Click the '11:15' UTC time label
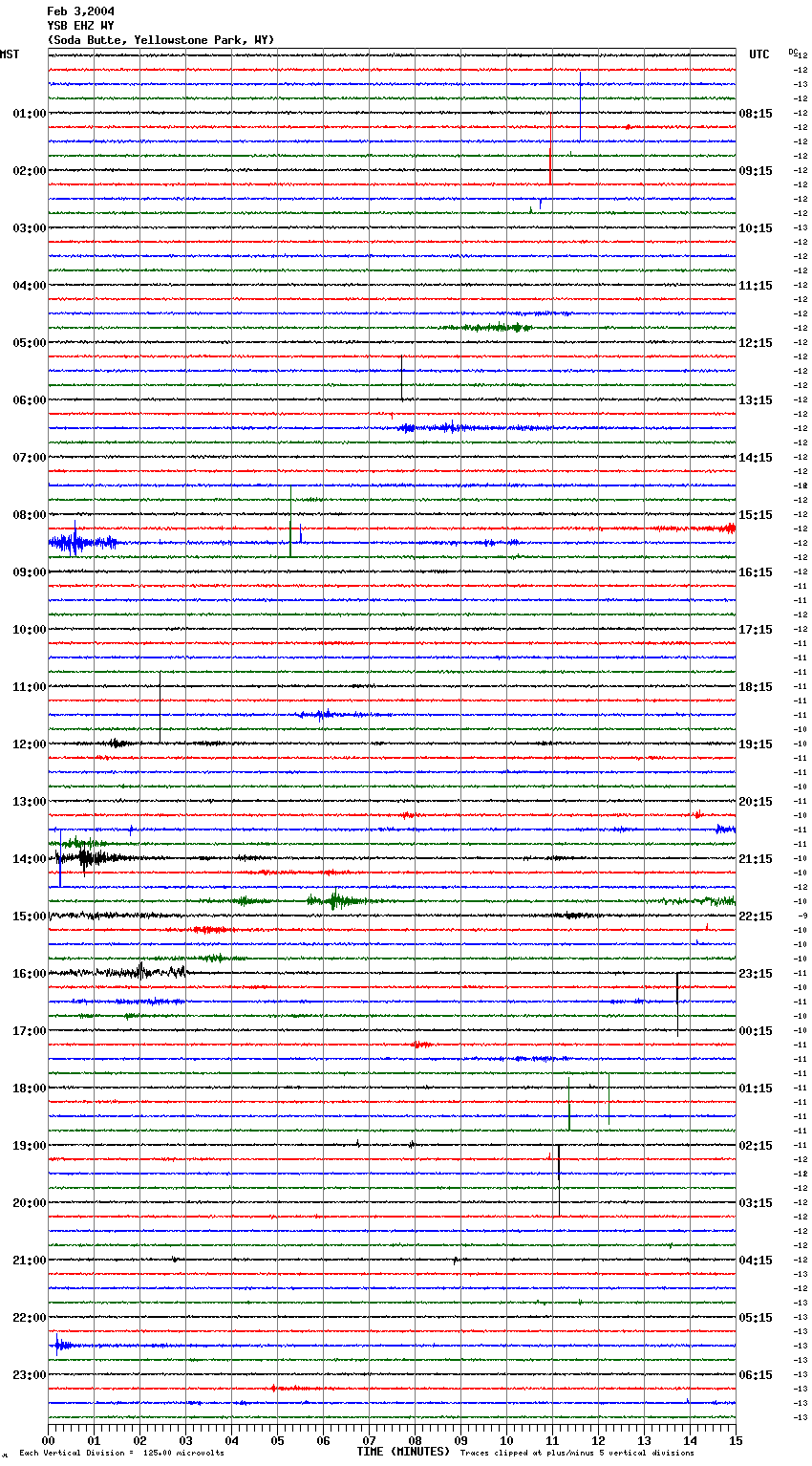This screenshot has height=1466, width=812. (756, 286)
